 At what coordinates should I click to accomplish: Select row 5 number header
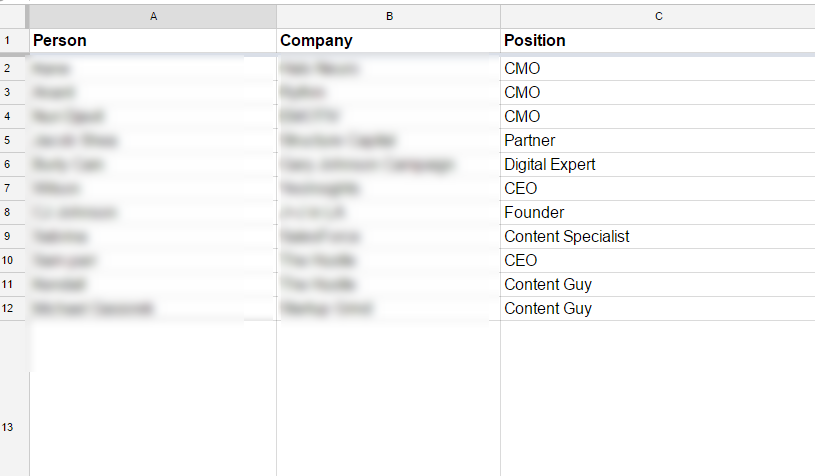click(x=12, y=140)
